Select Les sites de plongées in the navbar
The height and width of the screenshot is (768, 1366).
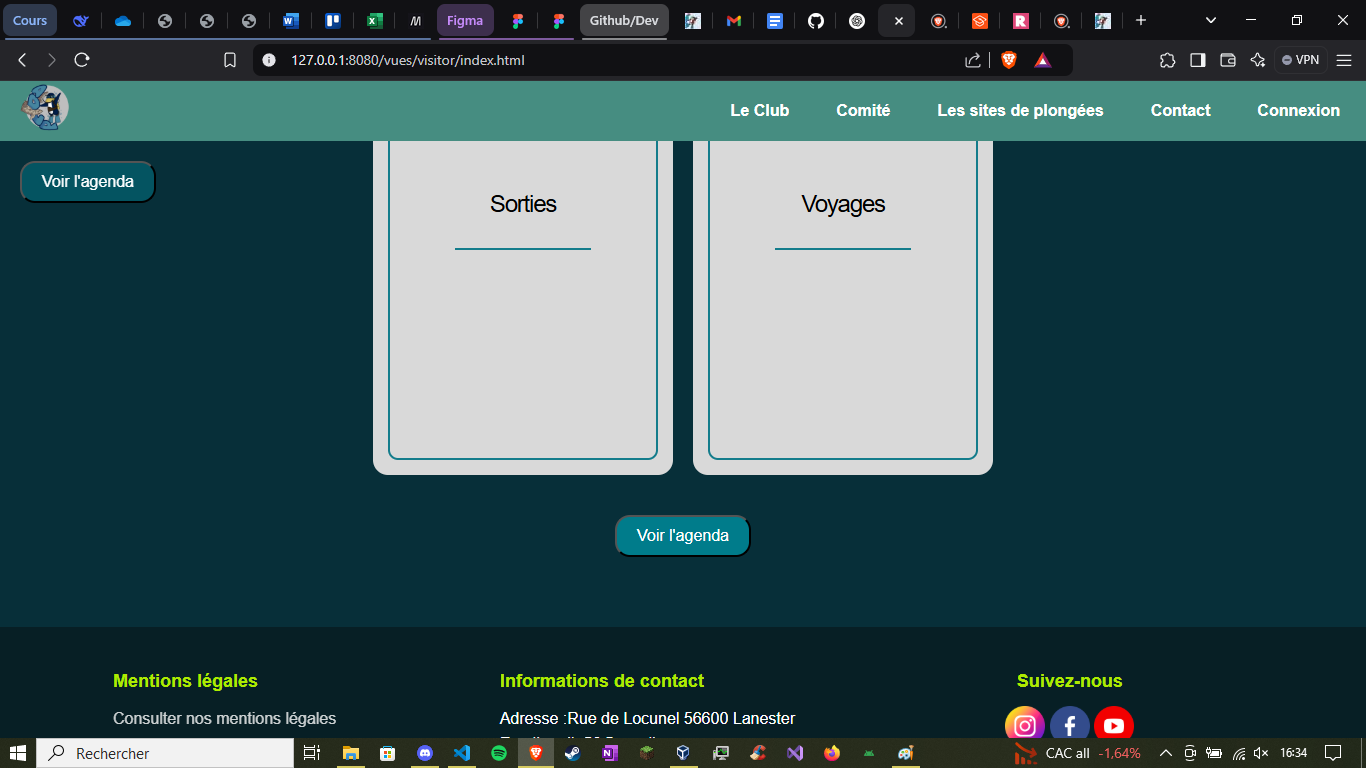point(1020,110)
